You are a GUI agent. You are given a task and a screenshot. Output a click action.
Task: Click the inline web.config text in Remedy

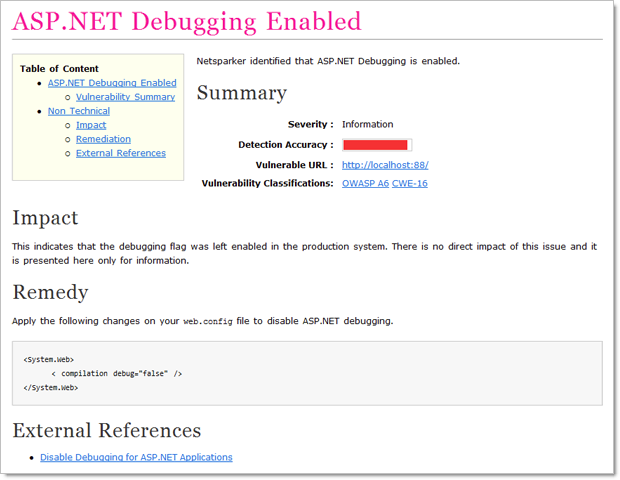click(208, 321)
